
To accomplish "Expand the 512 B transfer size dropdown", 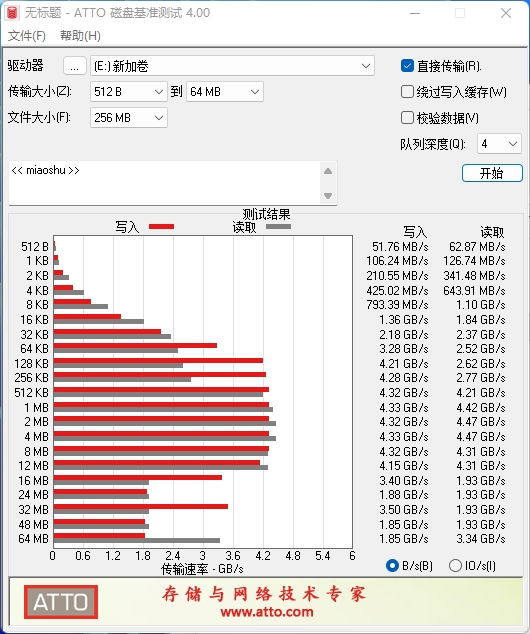I will pyautogui.click(x=129, y=92).
